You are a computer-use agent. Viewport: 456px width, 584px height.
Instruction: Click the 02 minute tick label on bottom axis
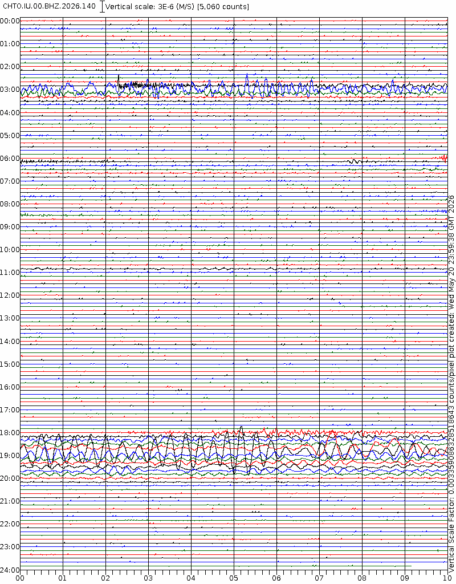point(105,579)
